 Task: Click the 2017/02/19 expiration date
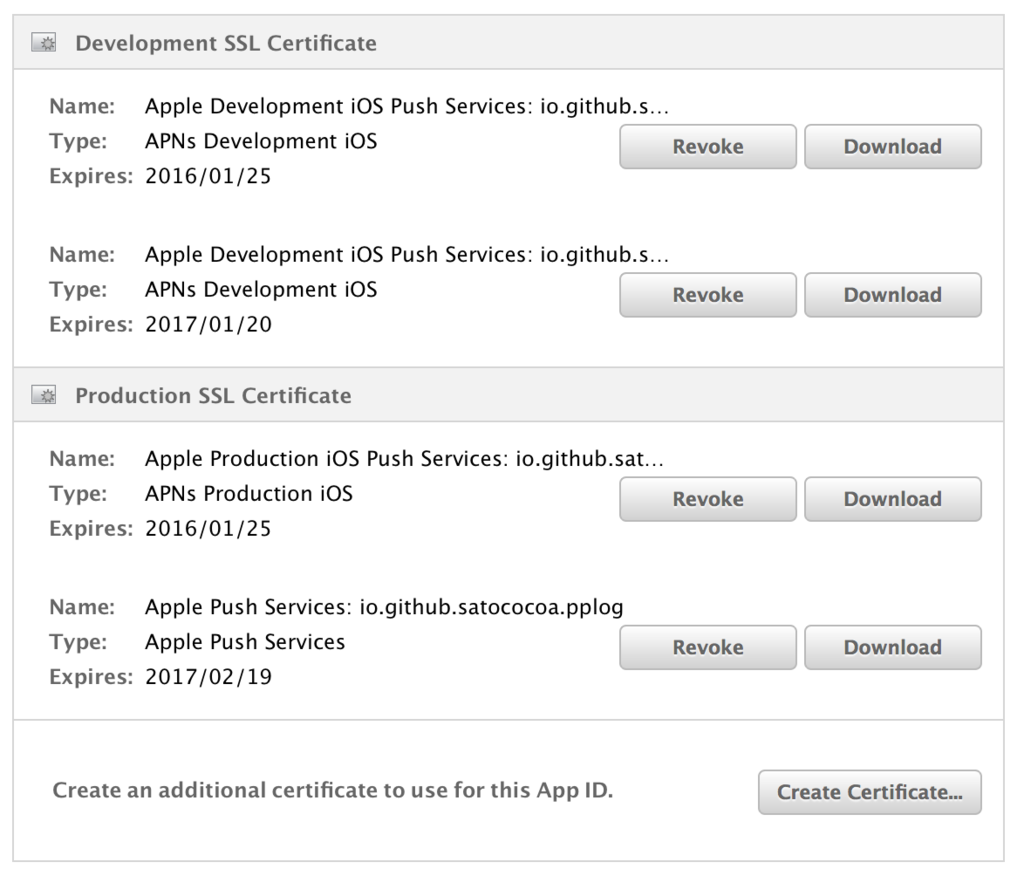[208, 677]
